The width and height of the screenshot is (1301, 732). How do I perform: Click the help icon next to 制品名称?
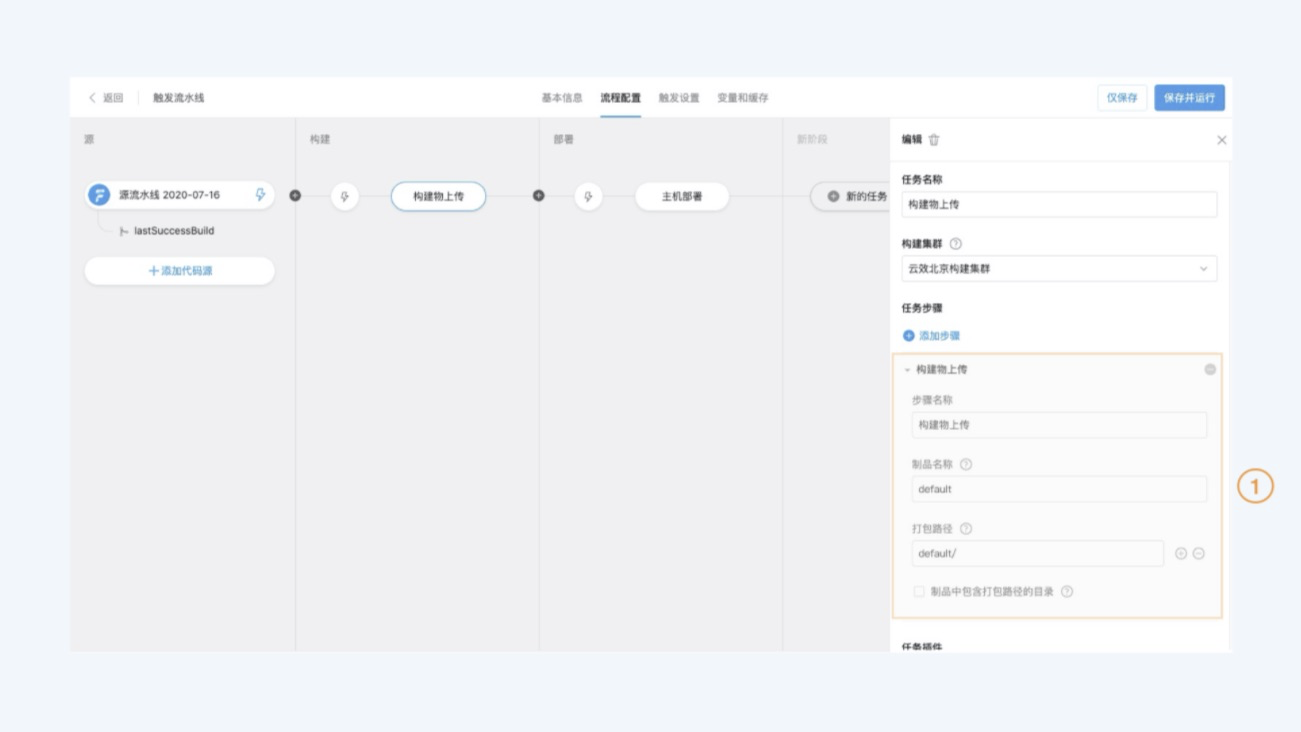point(966,464)
